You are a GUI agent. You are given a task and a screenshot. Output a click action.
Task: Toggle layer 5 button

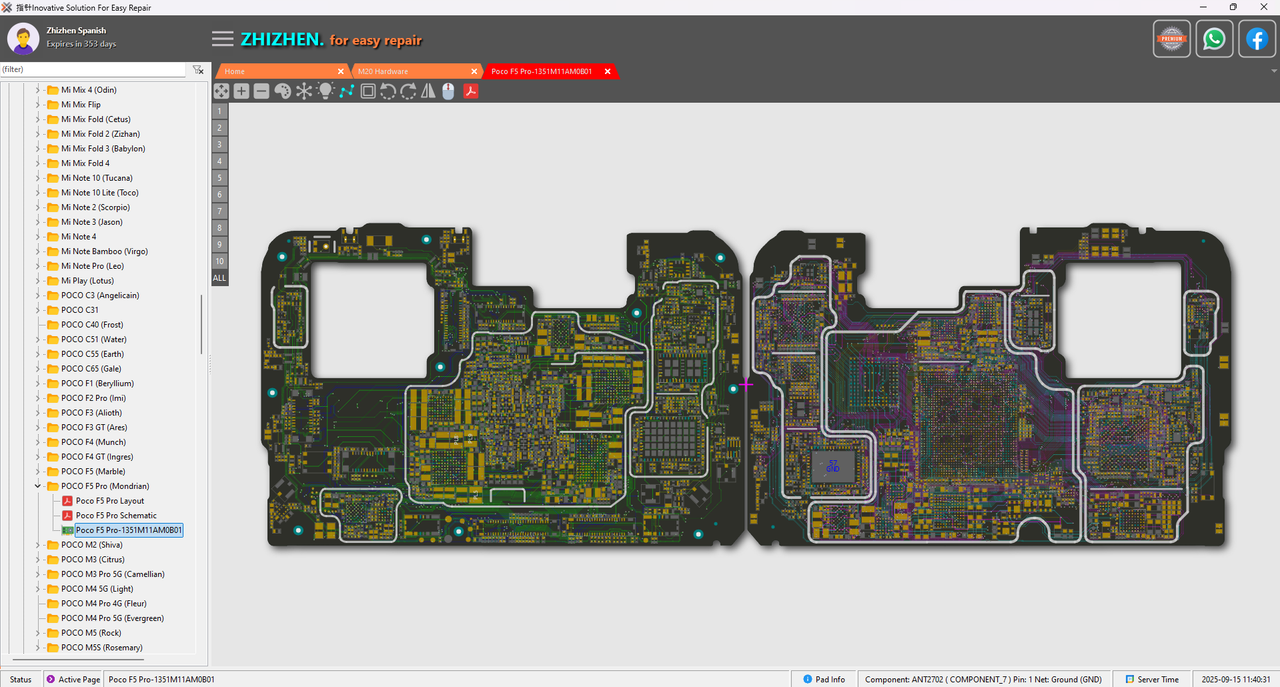point(219,178)
